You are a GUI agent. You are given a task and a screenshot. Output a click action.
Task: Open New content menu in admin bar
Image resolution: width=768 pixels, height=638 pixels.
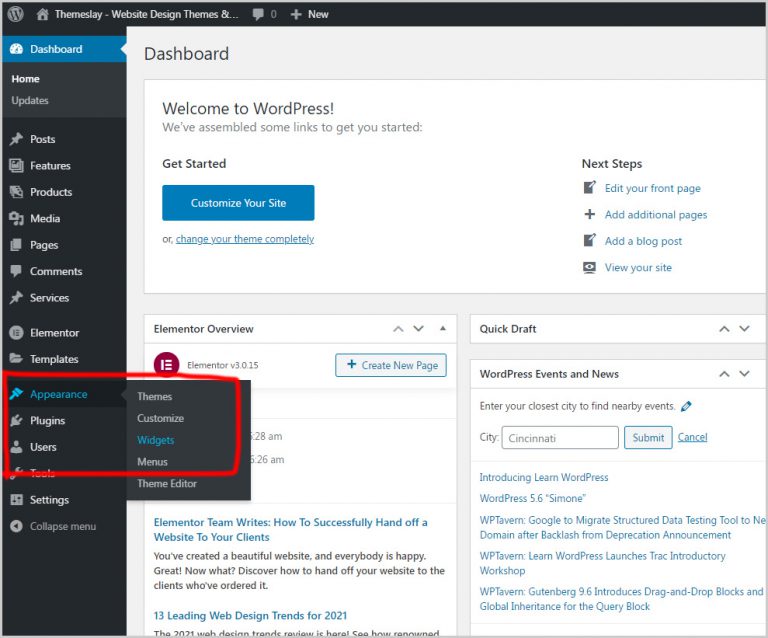point(310,15)
